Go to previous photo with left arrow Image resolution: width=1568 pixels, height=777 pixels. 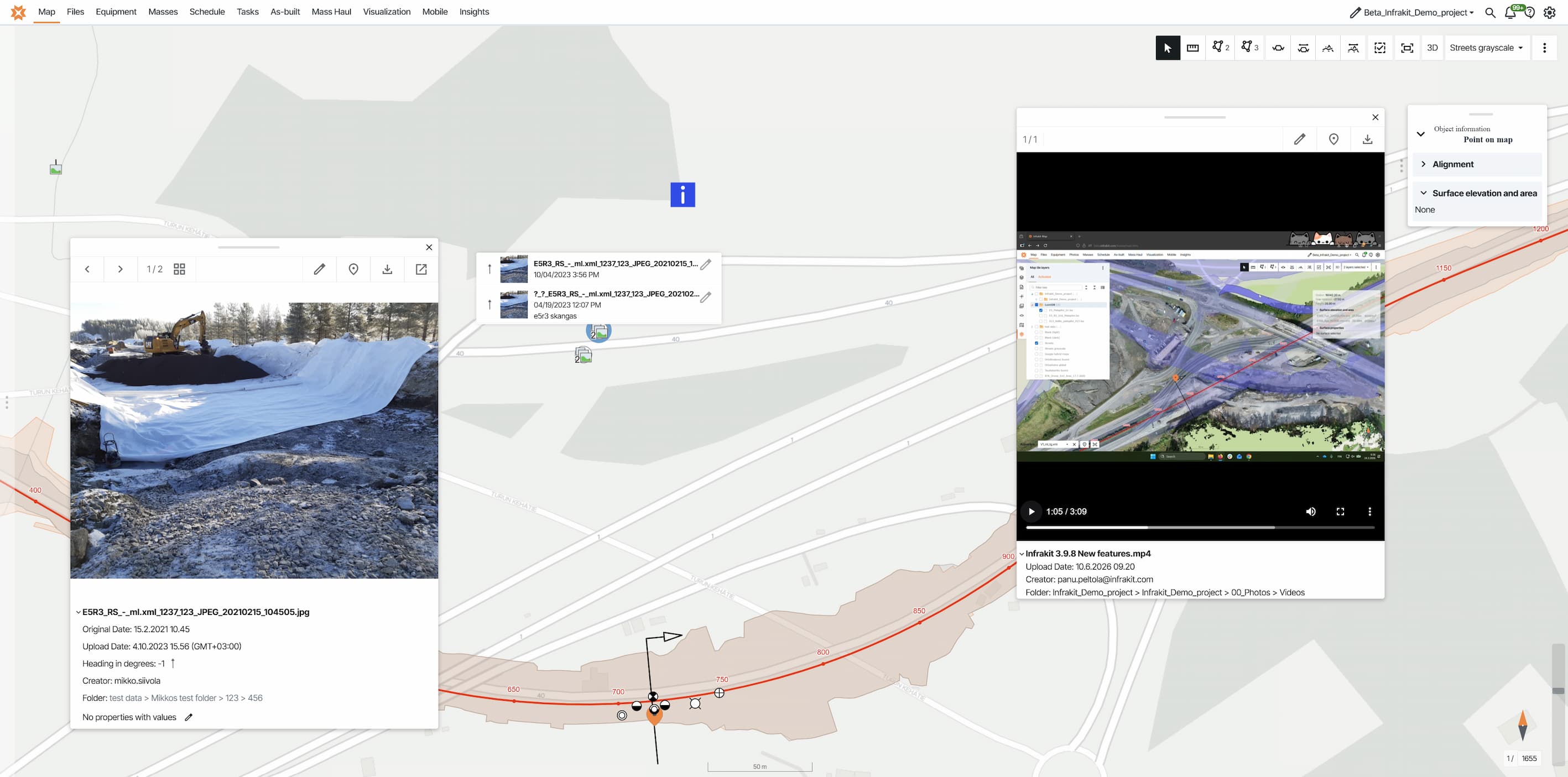(87, 269)
